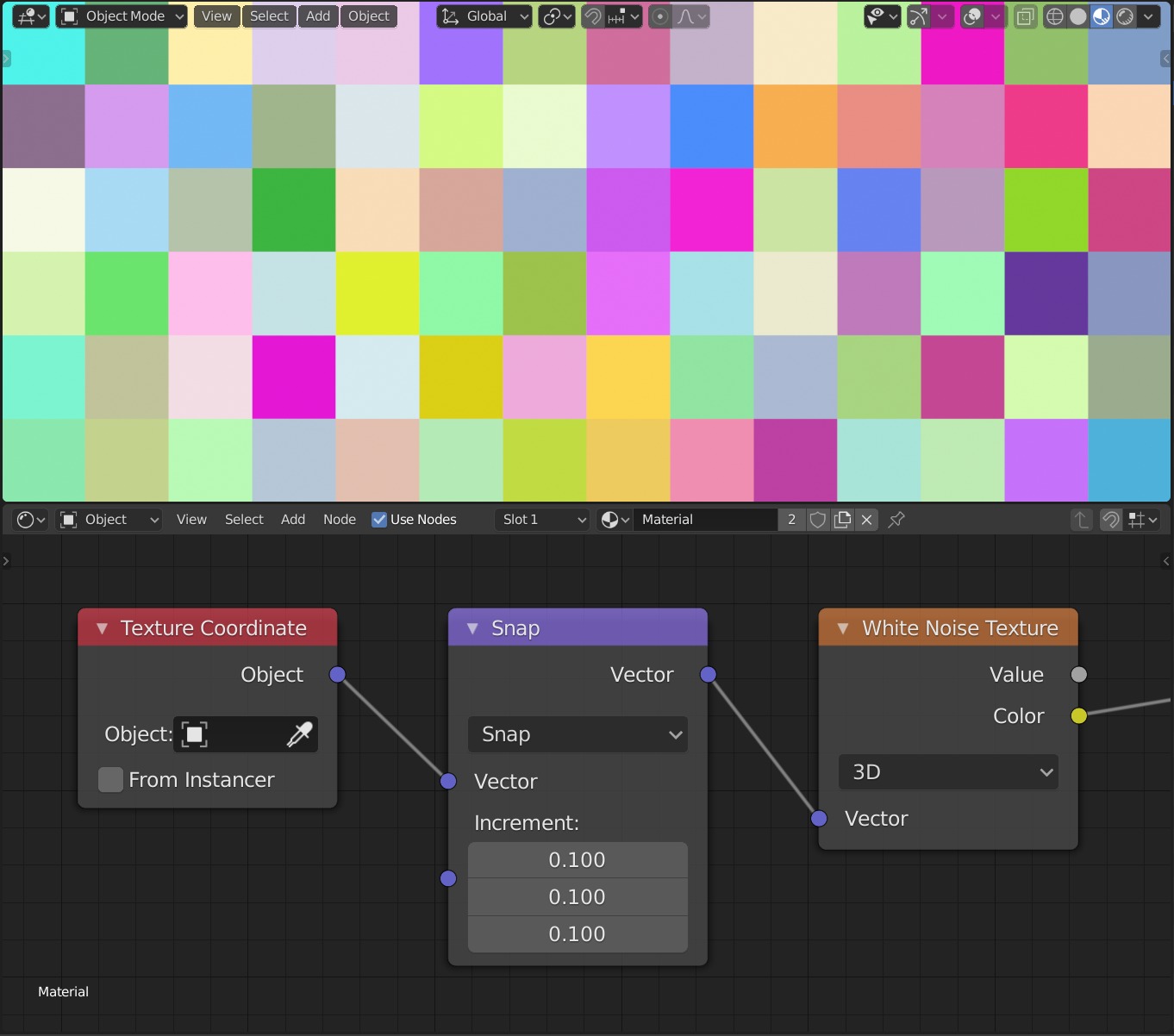This screenshot has height=1036, width=1174.
Task: Enable the From Instancer checkbox
Action: coord(110,780)
